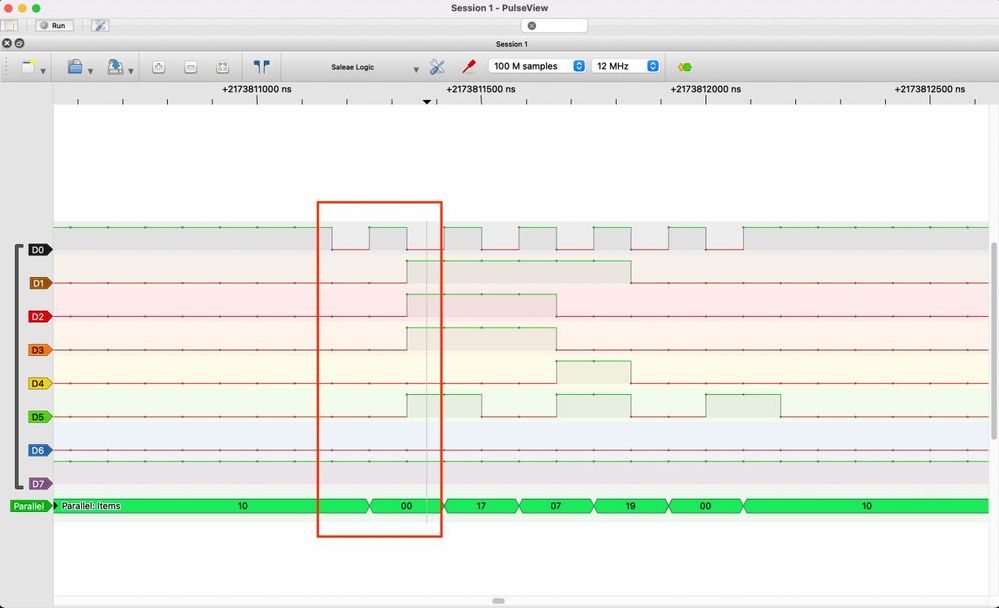Screen dimensions: 999x608
Task: Expand the Open file dropdown arrow
Action: [90, 71]
